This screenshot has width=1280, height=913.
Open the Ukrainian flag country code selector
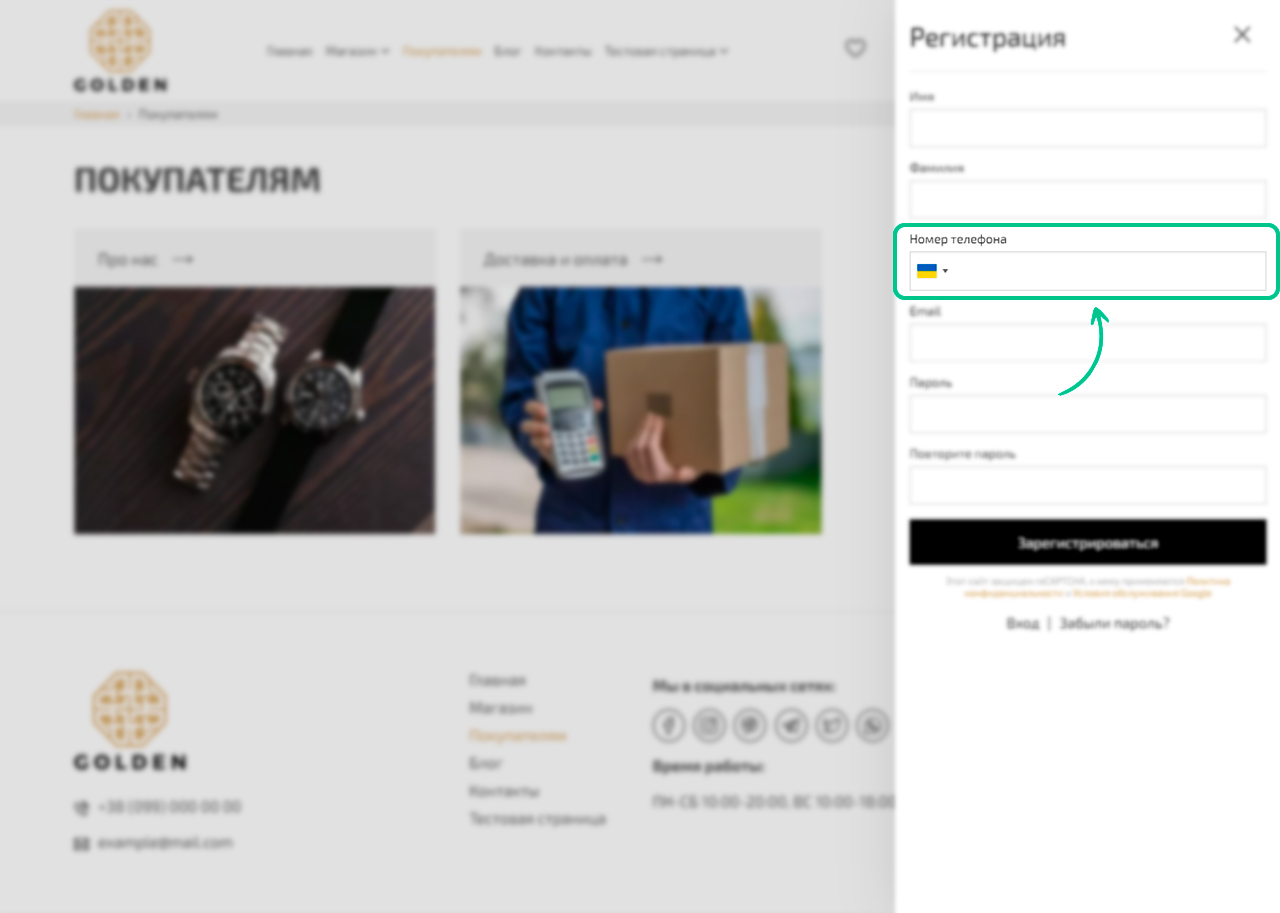[x=932, y=271]
